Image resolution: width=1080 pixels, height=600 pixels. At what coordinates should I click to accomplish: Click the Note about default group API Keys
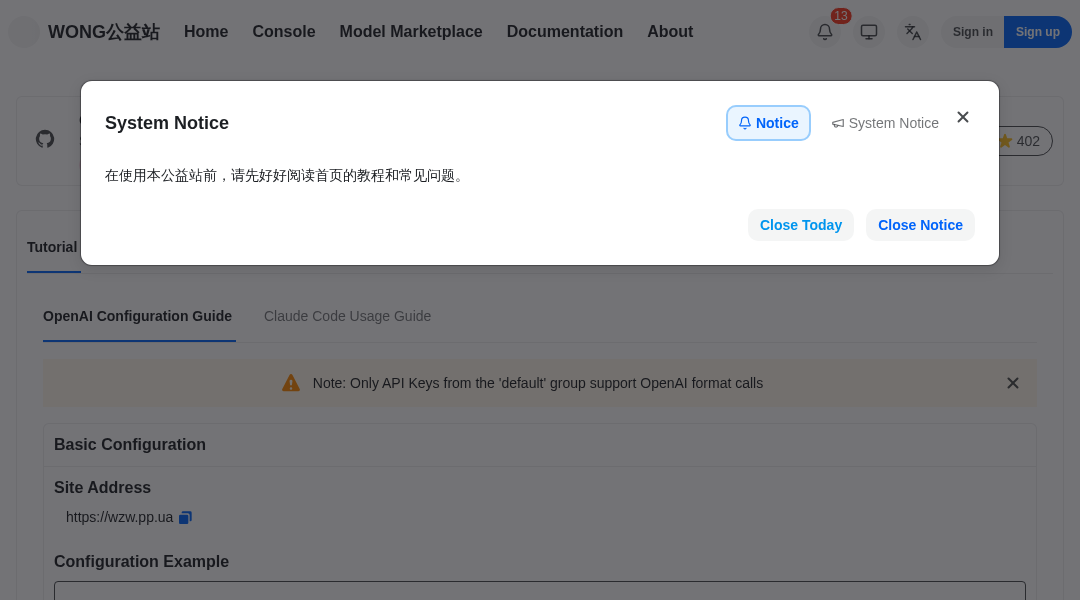click(x=538, y=383)
